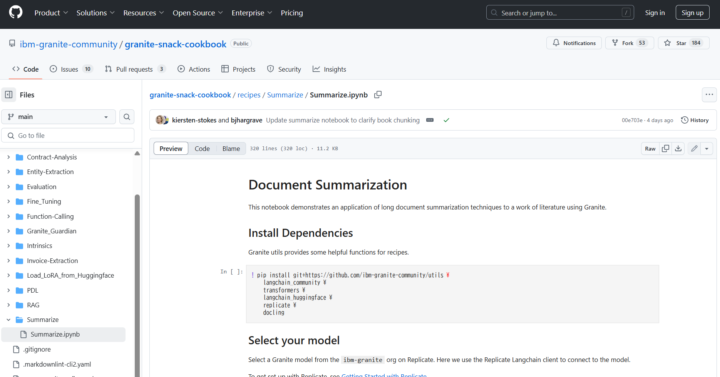Click the commit author avatars
720x377 pixels.
(x=162, y=120)
